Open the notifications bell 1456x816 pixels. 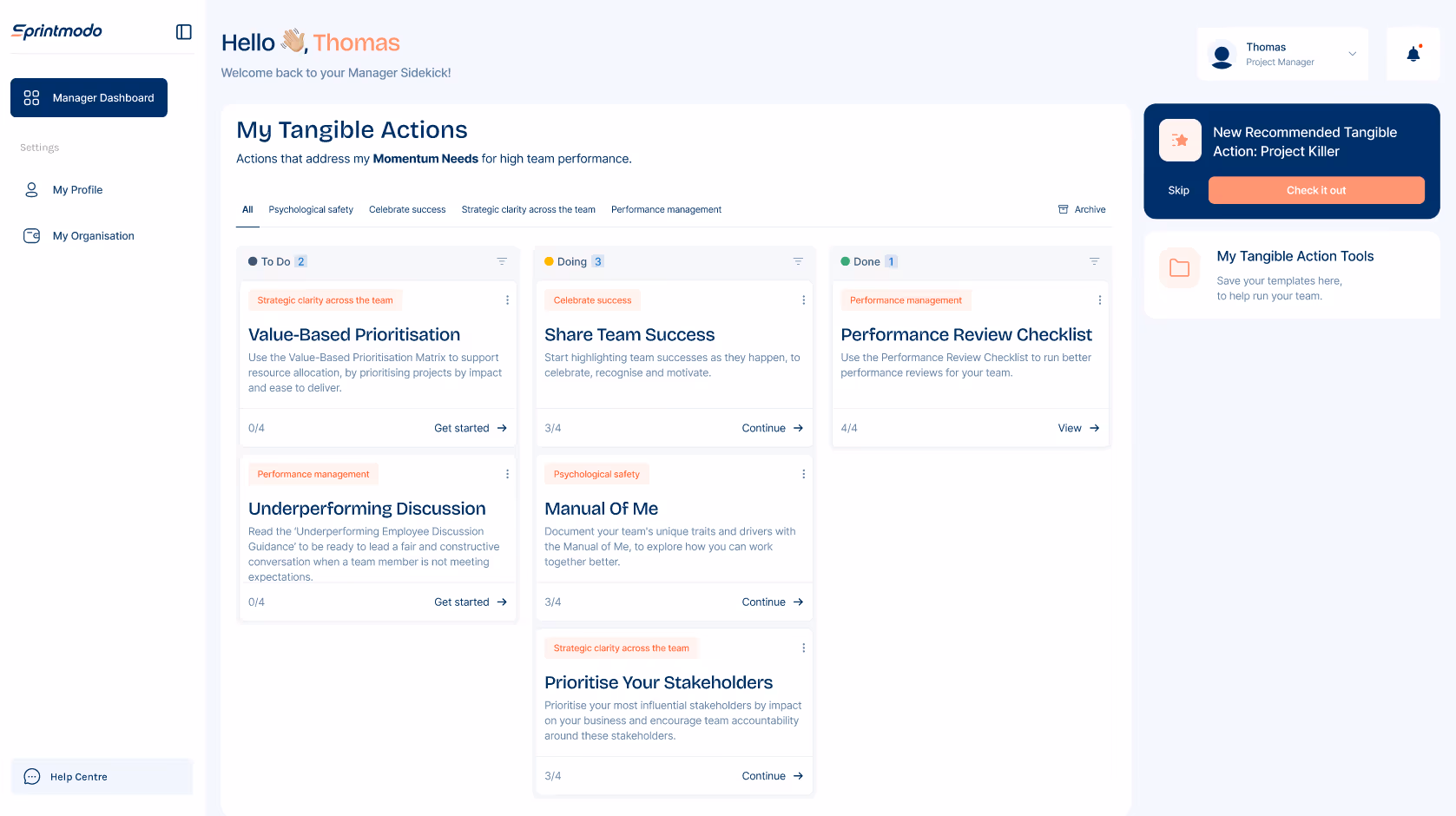1413,53
